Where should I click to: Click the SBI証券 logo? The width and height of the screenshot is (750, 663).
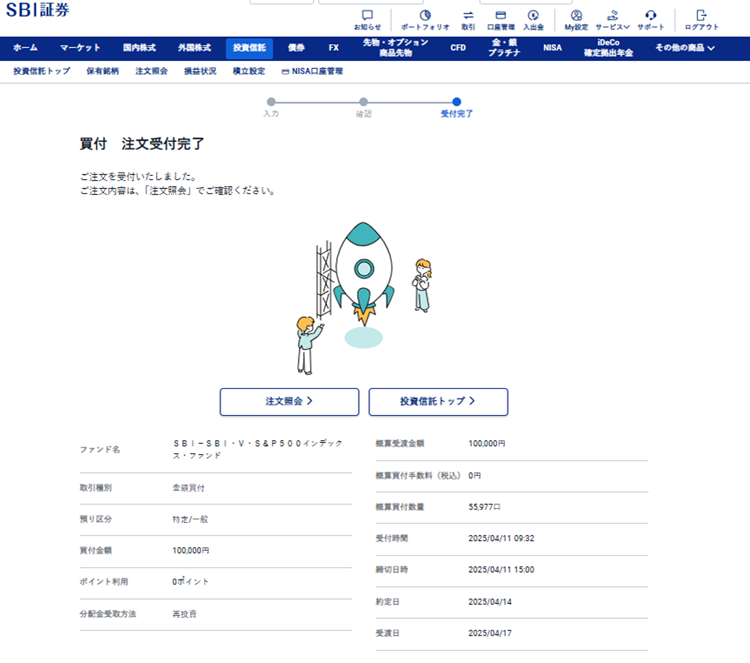pos(37,10)
